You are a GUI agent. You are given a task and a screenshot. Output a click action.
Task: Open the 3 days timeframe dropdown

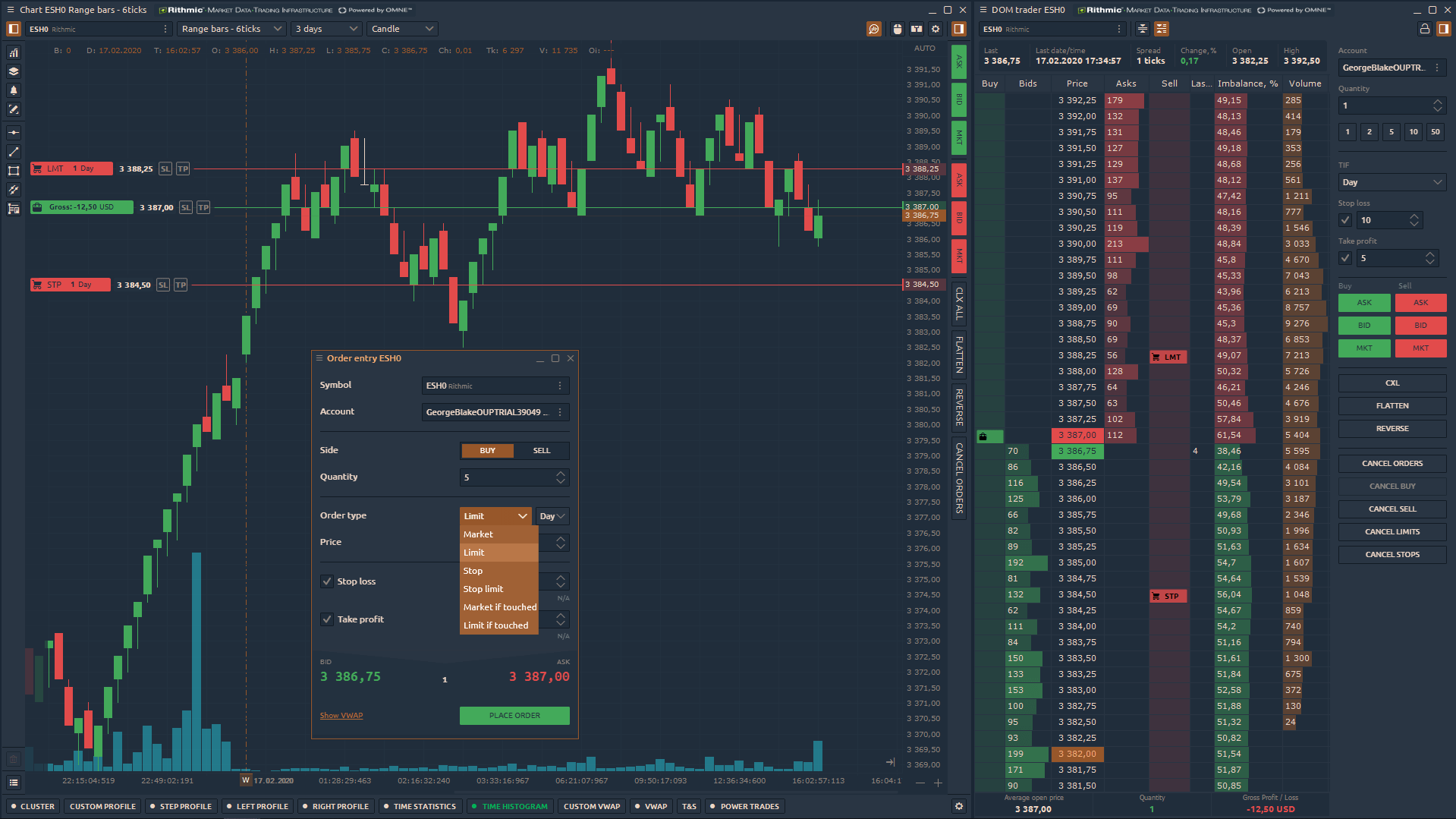[325, 28]
